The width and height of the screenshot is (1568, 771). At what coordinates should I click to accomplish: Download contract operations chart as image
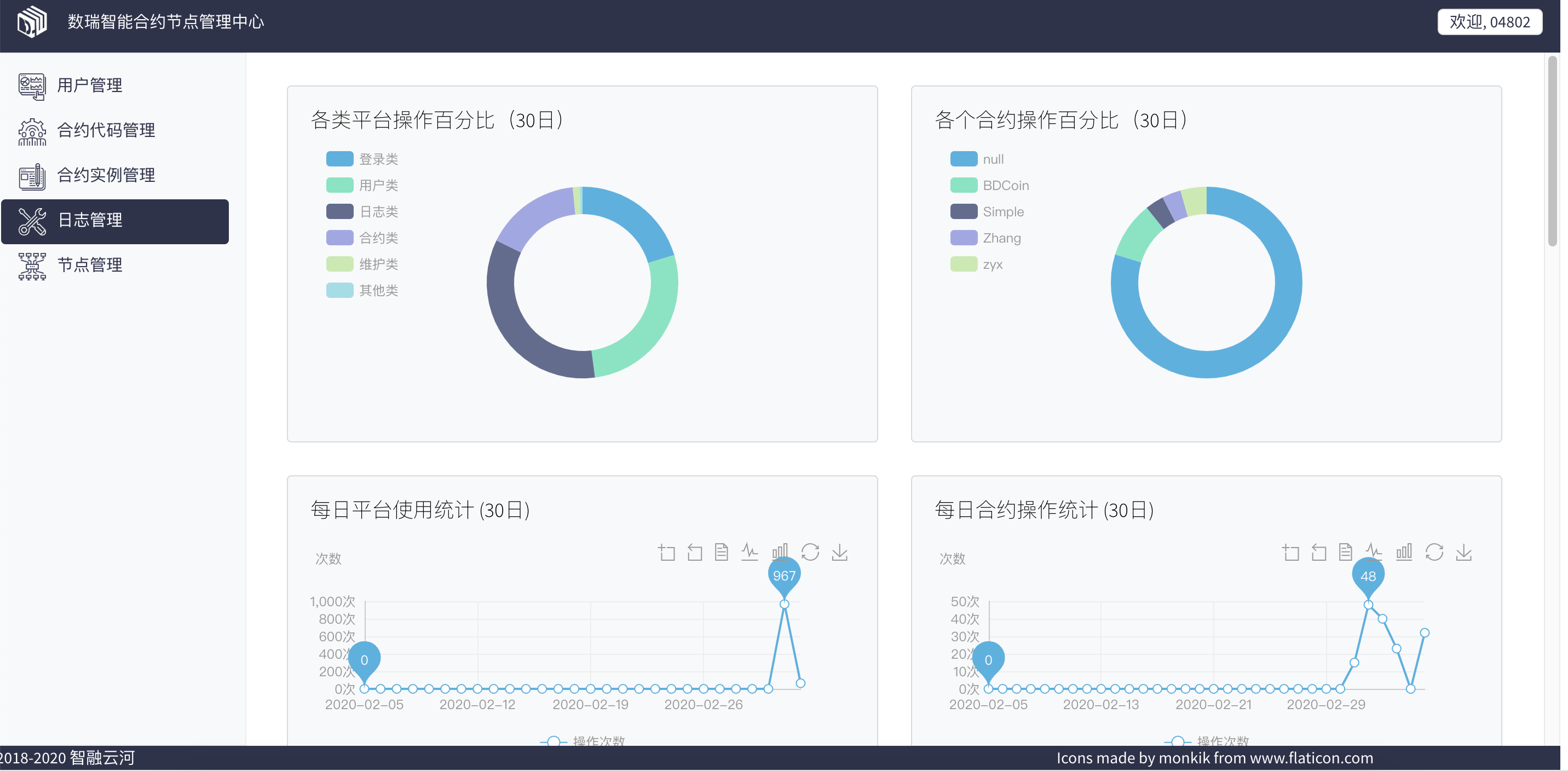(x=1463, y=553)
